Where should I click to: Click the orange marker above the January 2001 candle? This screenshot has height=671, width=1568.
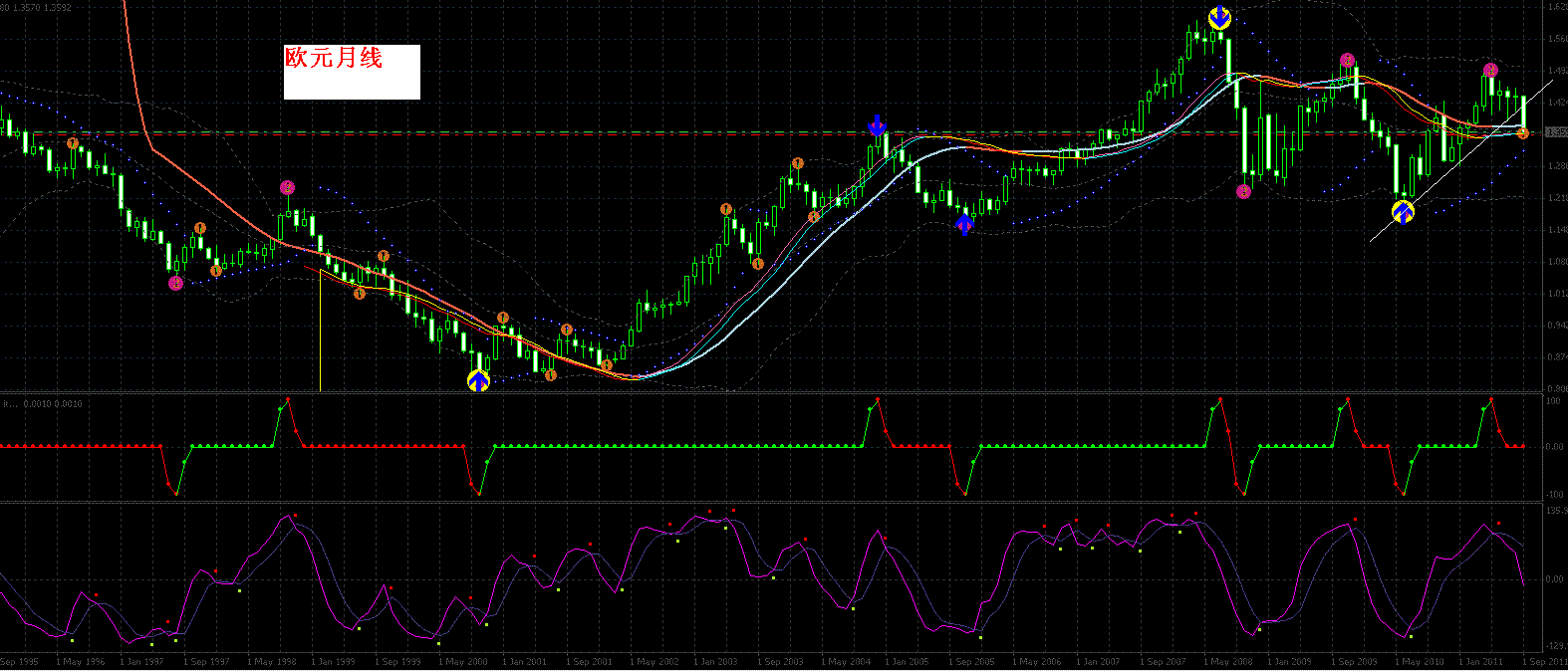(503, 318)
